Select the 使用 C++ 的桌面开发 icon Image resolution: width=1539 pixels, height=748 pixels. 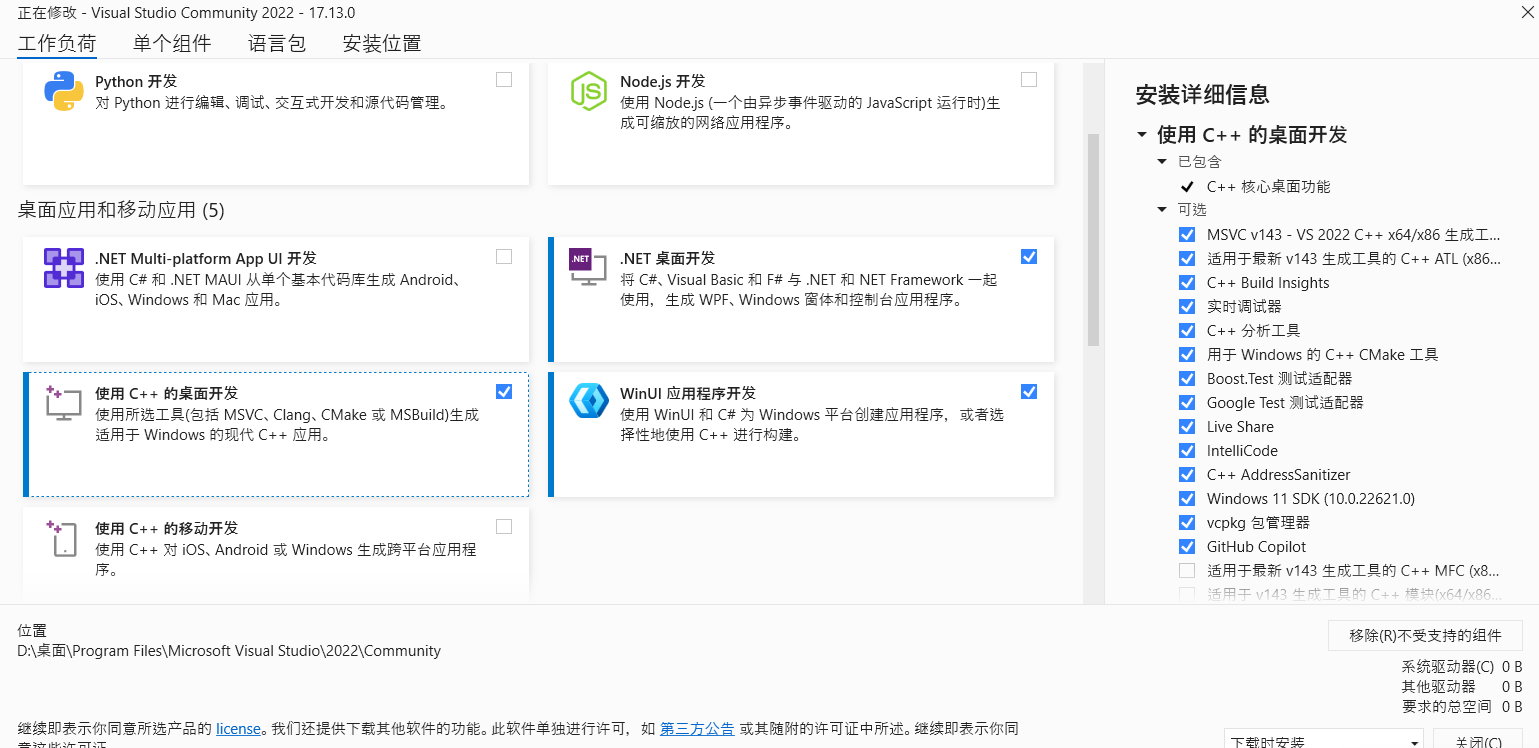pos(62,402)
